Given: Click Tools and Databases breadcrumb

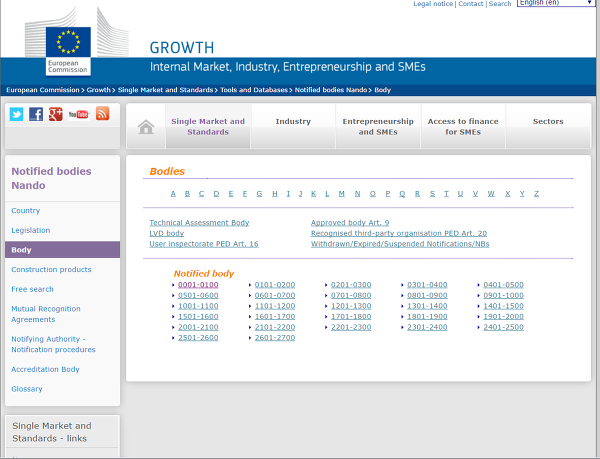Looking at the screenshot, I should pos(254,90).
